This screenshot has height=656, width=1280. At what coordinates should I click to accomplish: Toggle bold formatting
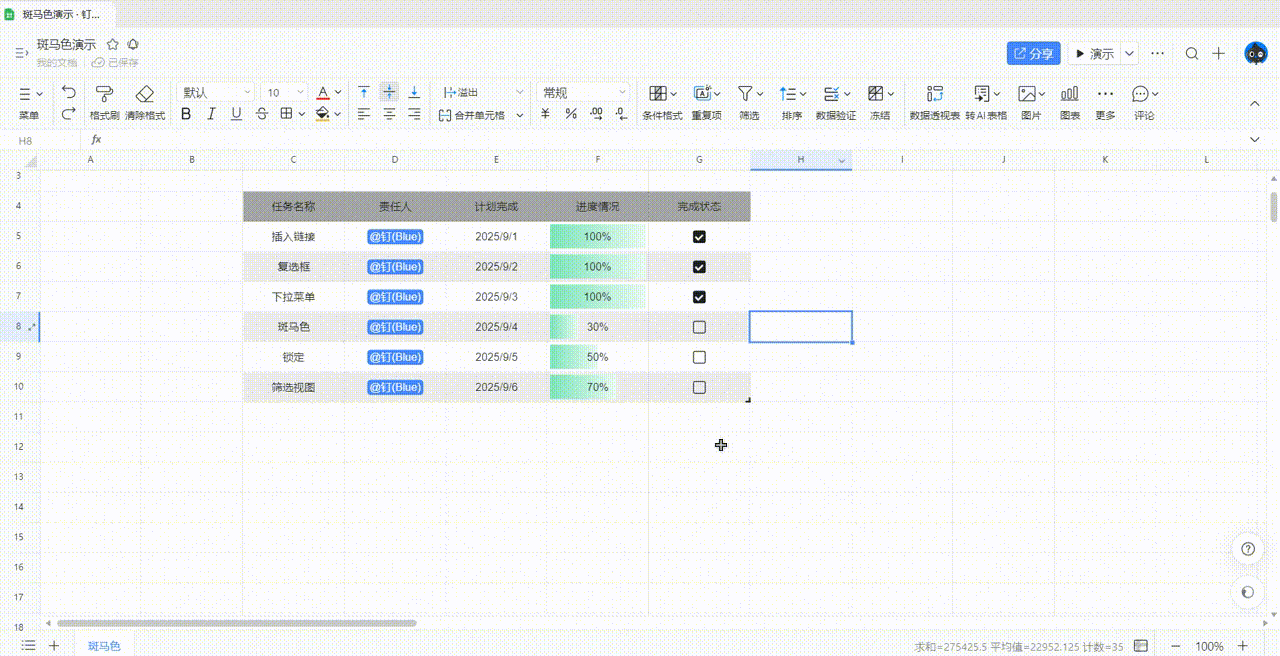coord(186,114)
